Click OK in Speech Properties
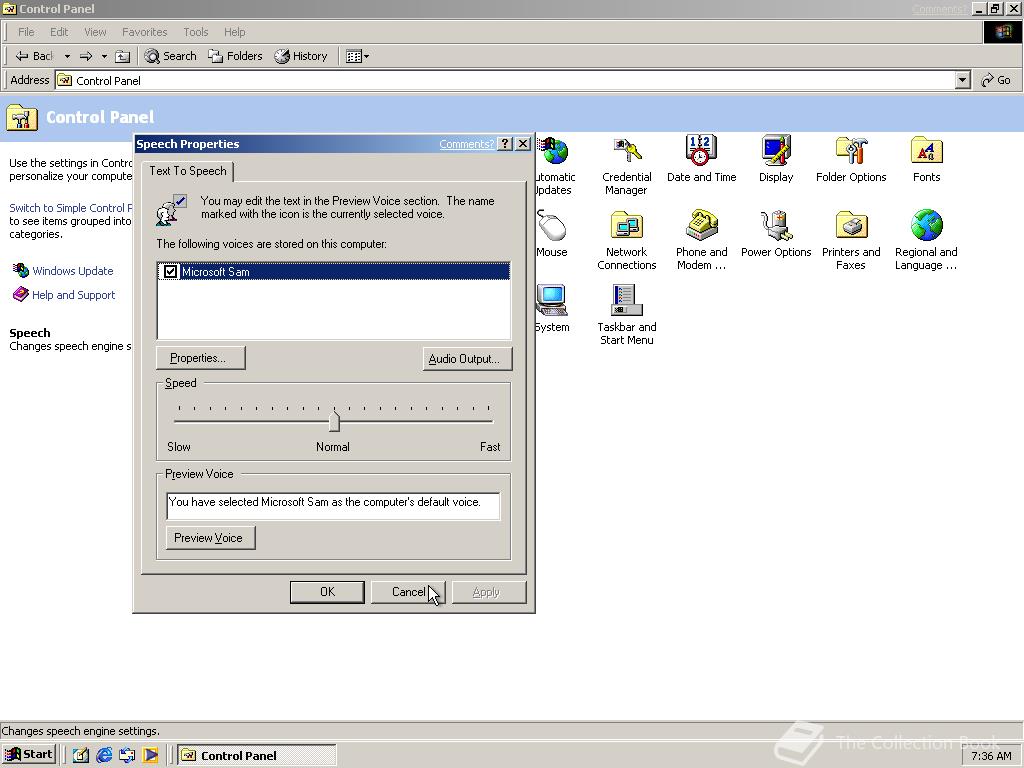The height and width of the screenshot is (768, 1024). coord(327,592)
